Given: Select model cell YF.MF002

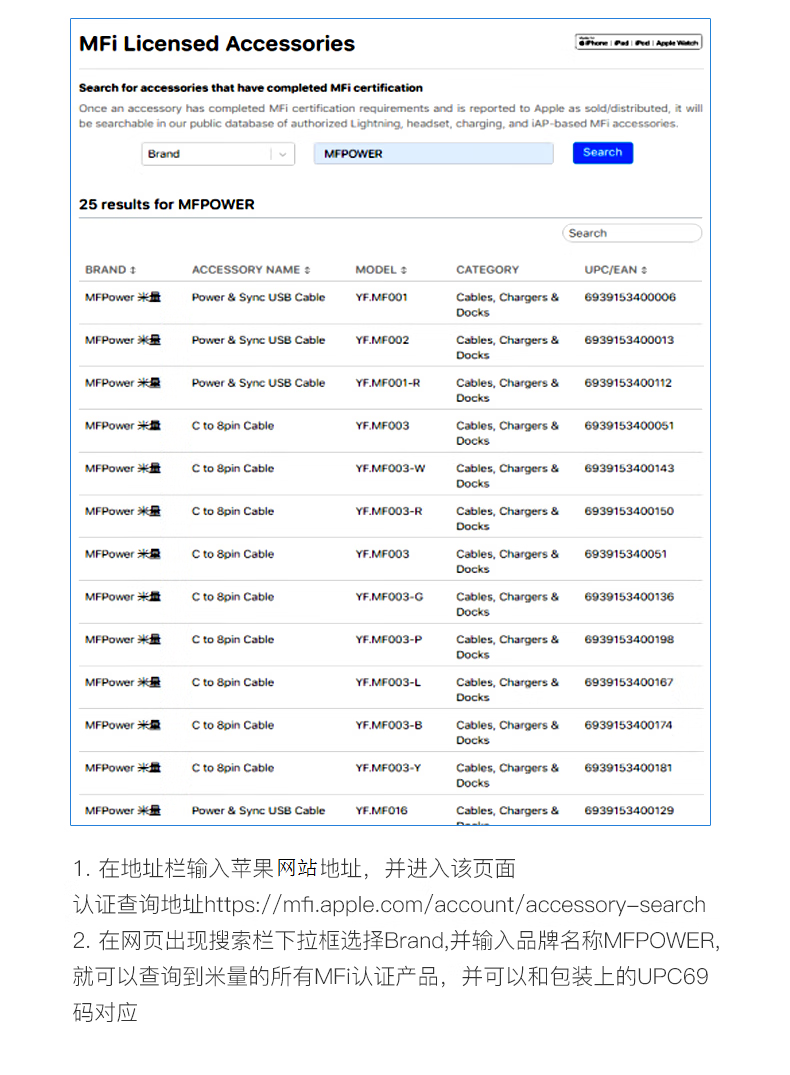Looking at the screenshot, I should click(x=382, y=340).
